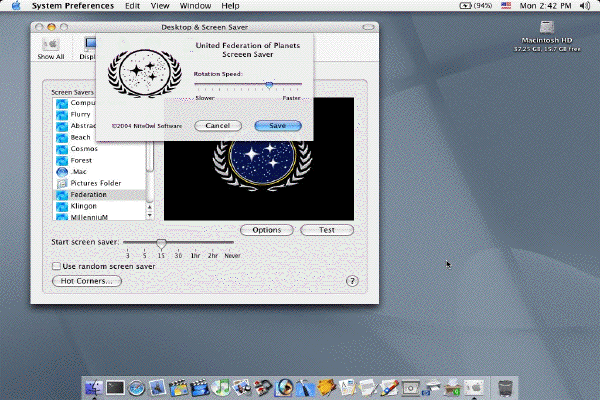Image resolution: width=600 pixels, height=400 pixels.
Task: Click the screen saver preview image
Action: tap(259, 180)
